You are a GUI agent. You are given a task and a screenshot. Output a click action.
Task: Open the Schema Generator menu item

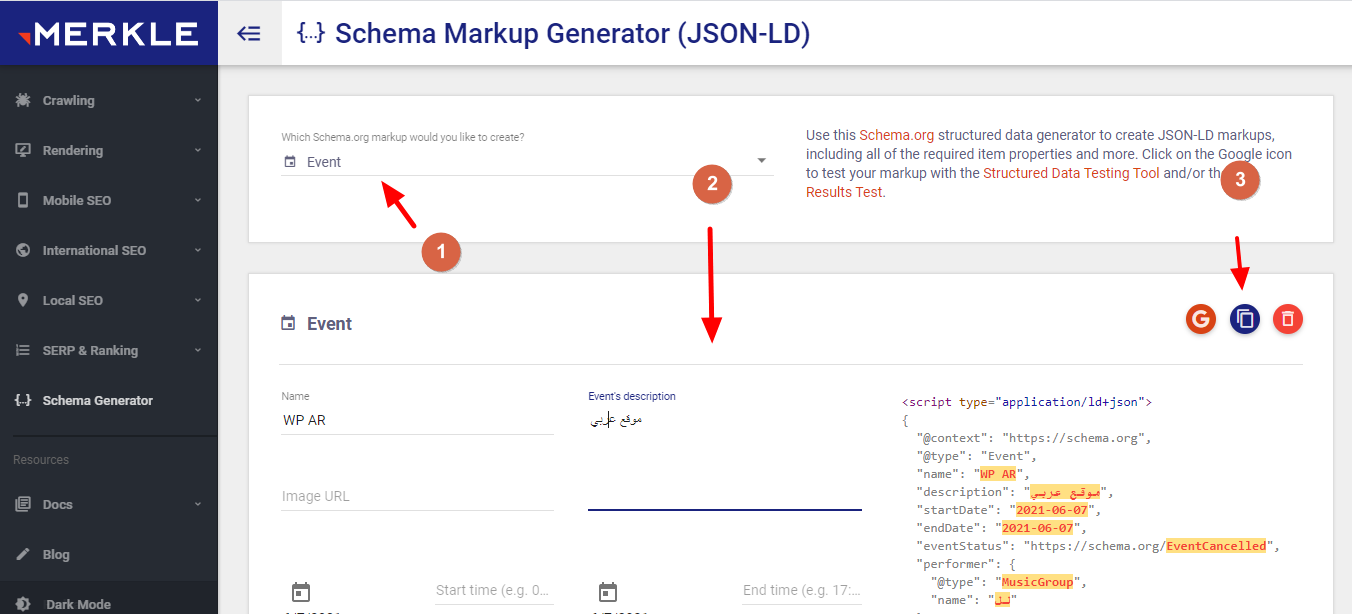(x=97, y=400)
